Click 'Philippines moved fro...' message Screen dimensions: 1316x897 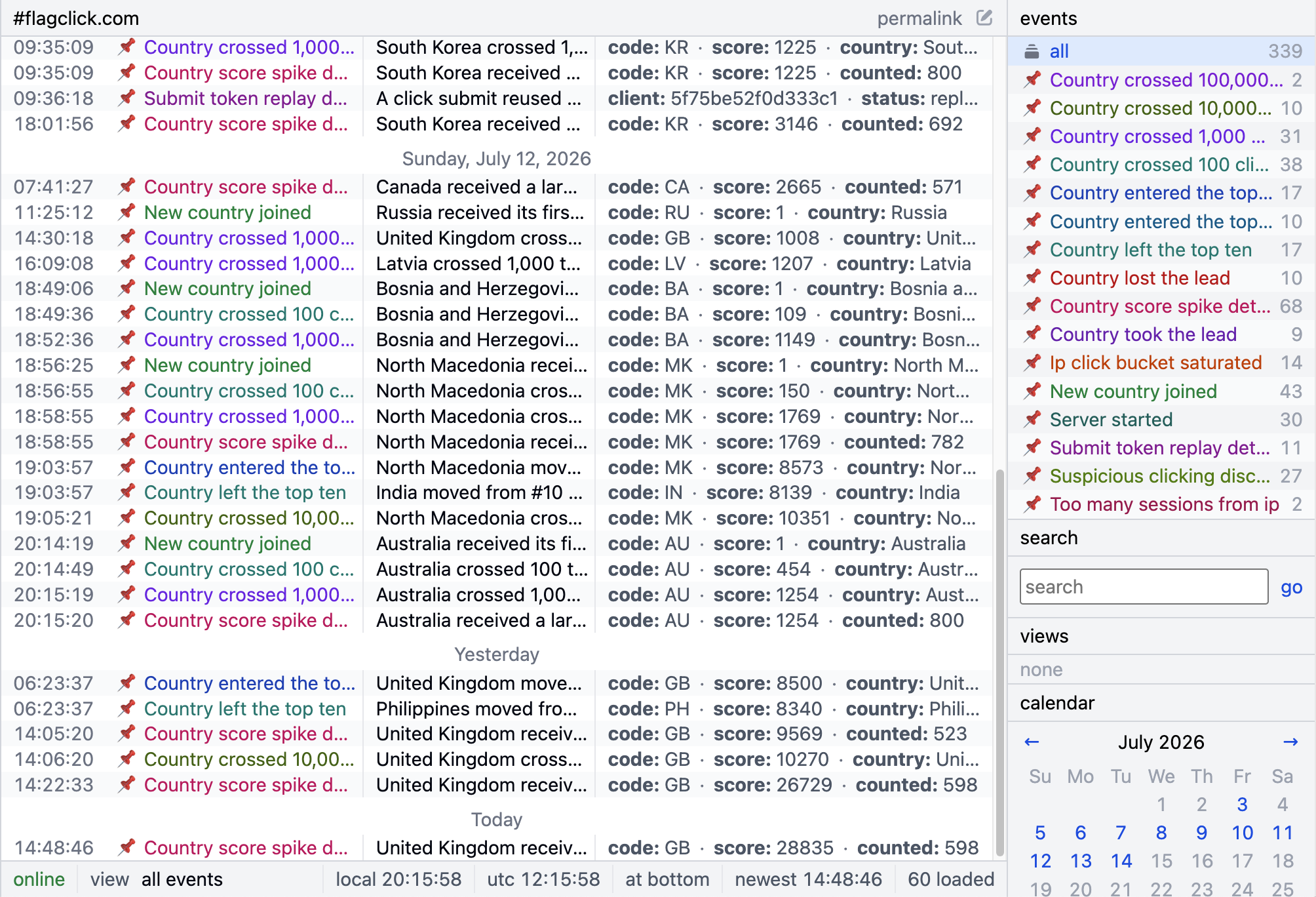[x=476, y=709]
